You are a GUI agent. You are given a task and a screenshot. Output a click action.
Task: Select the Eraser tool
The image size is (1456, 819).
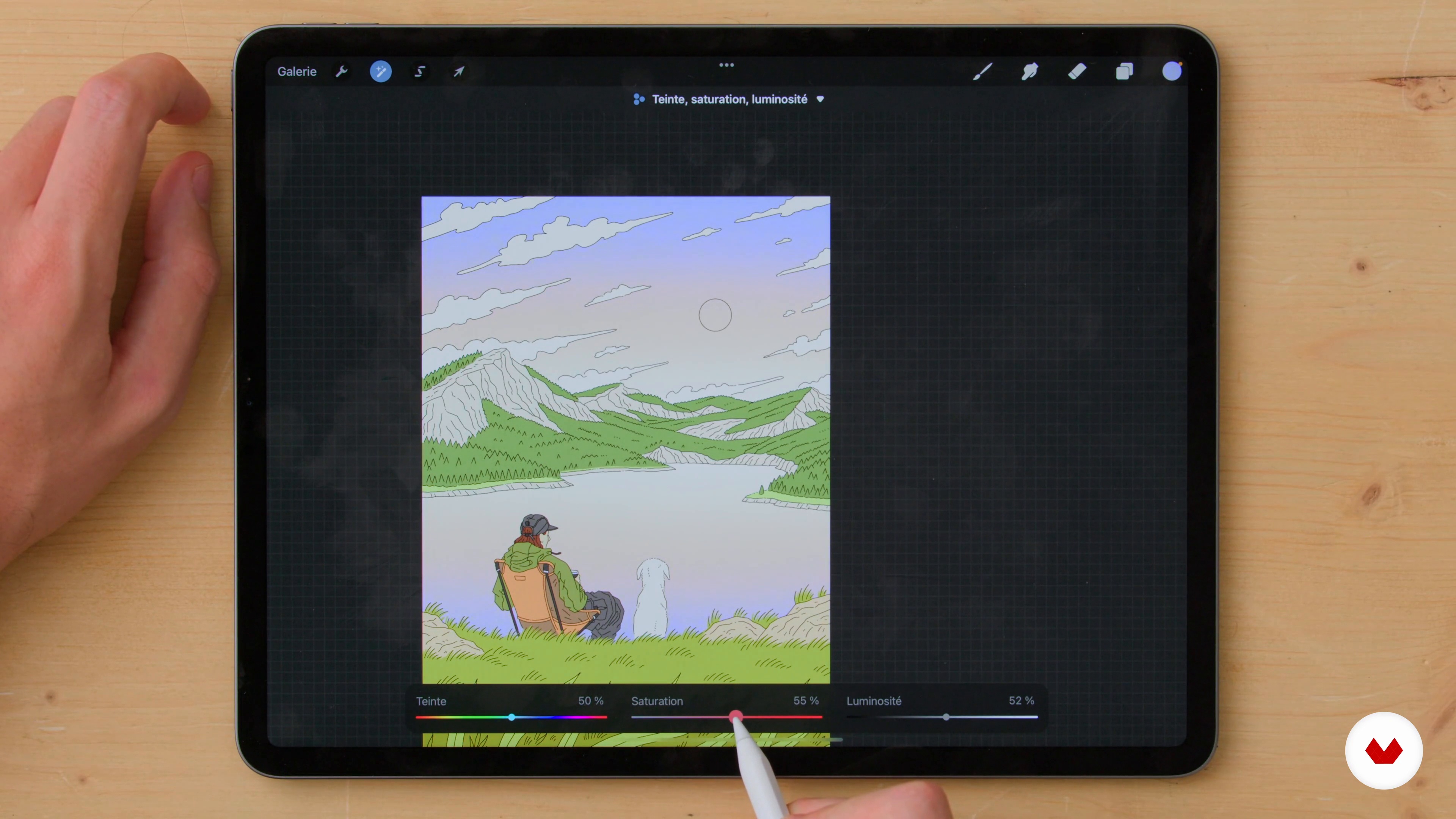[x=1077, y=72]
